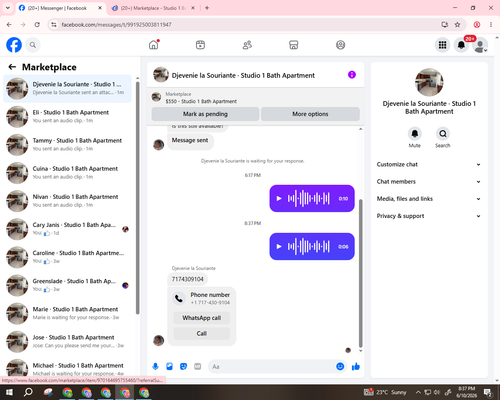Click the More options button
Image resolution: width=500 pixels, height=400 pixels.
click(310, 114)
